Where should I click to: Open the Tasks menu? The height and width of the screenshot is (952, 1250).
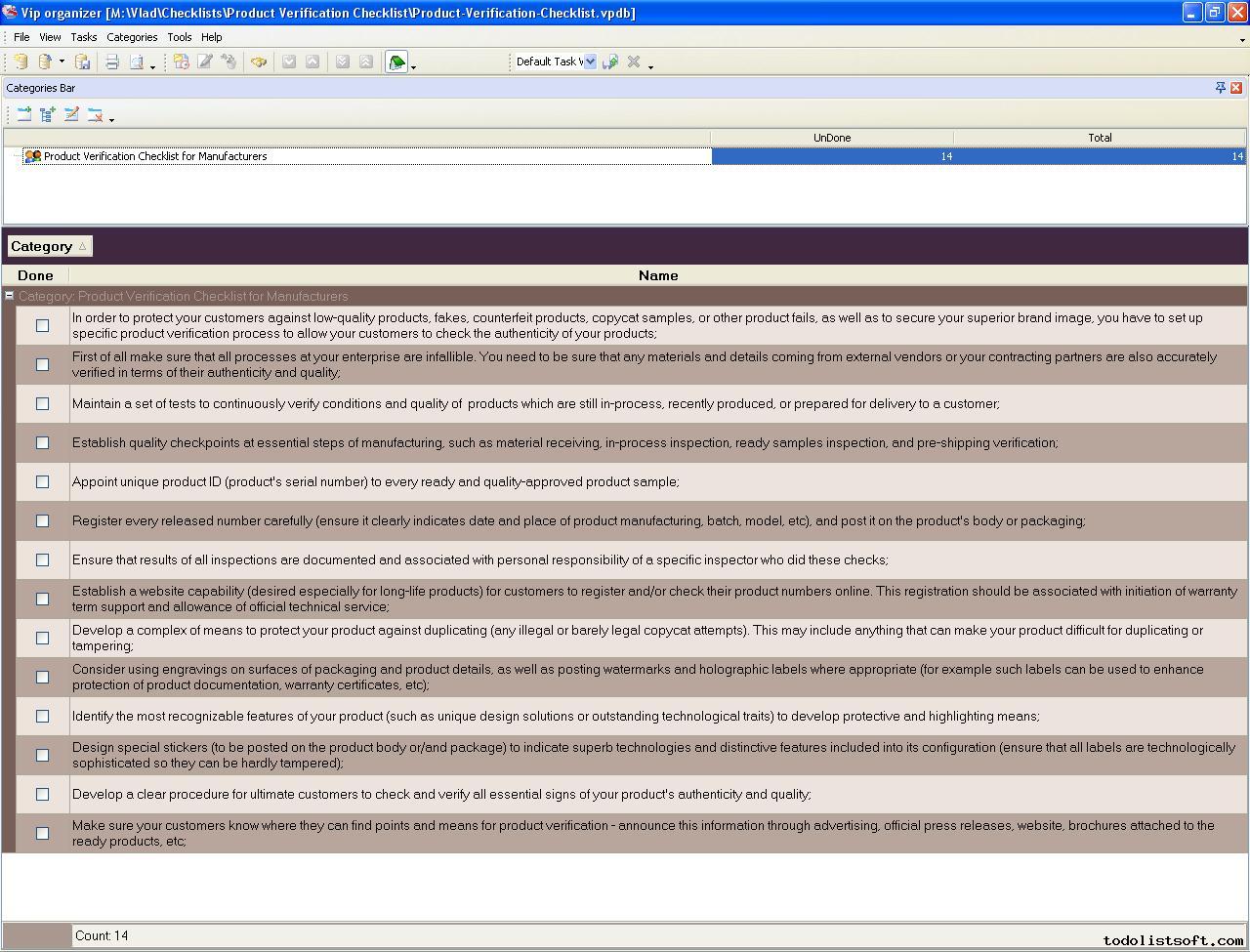point(83,37)
